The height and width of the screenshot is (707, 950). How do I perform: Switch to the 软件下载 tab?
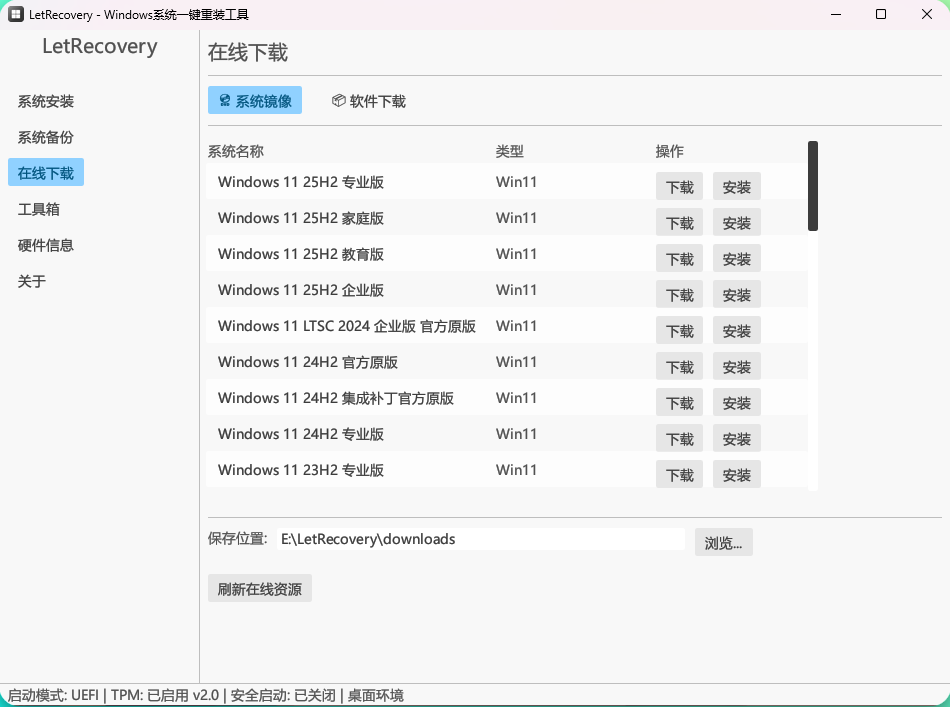368,101
